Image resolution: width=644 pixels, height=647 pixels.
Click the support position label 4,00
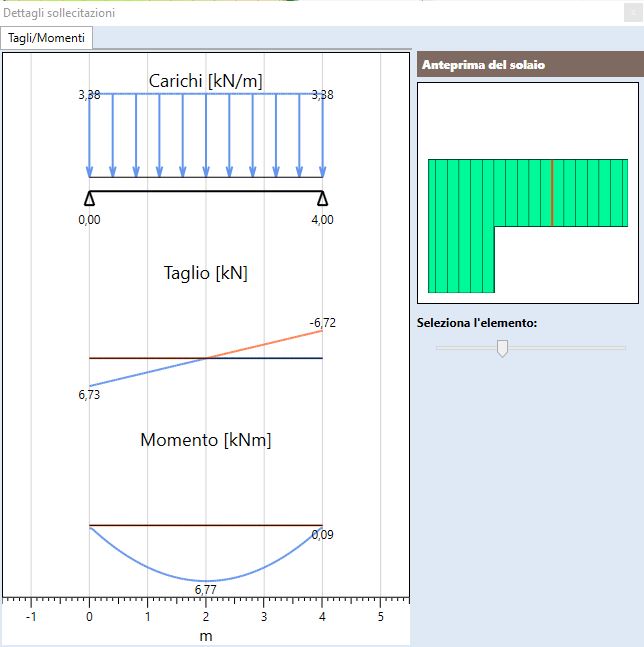pos(322,220)
